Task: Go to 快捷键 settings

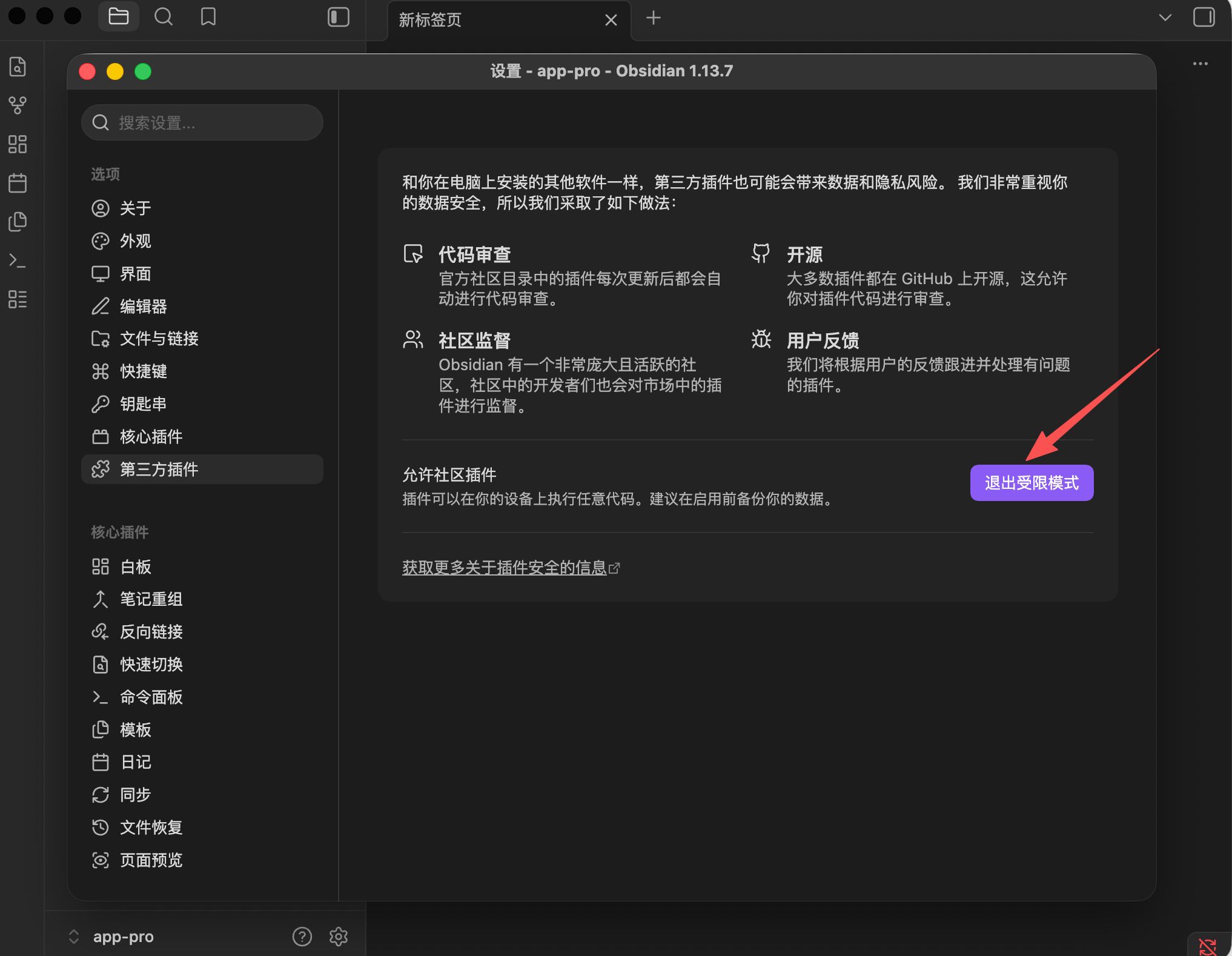Action: [x=202, y=371]
